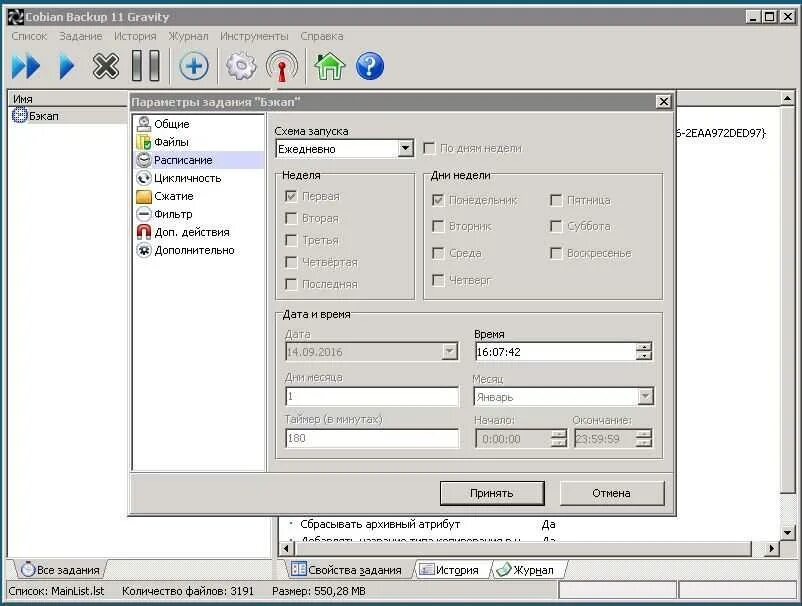The height and width of the screenshot is (606, 802).
Task: Click Время spinner arrows beside 16:07:42
Action: click(x=644, y=352)
